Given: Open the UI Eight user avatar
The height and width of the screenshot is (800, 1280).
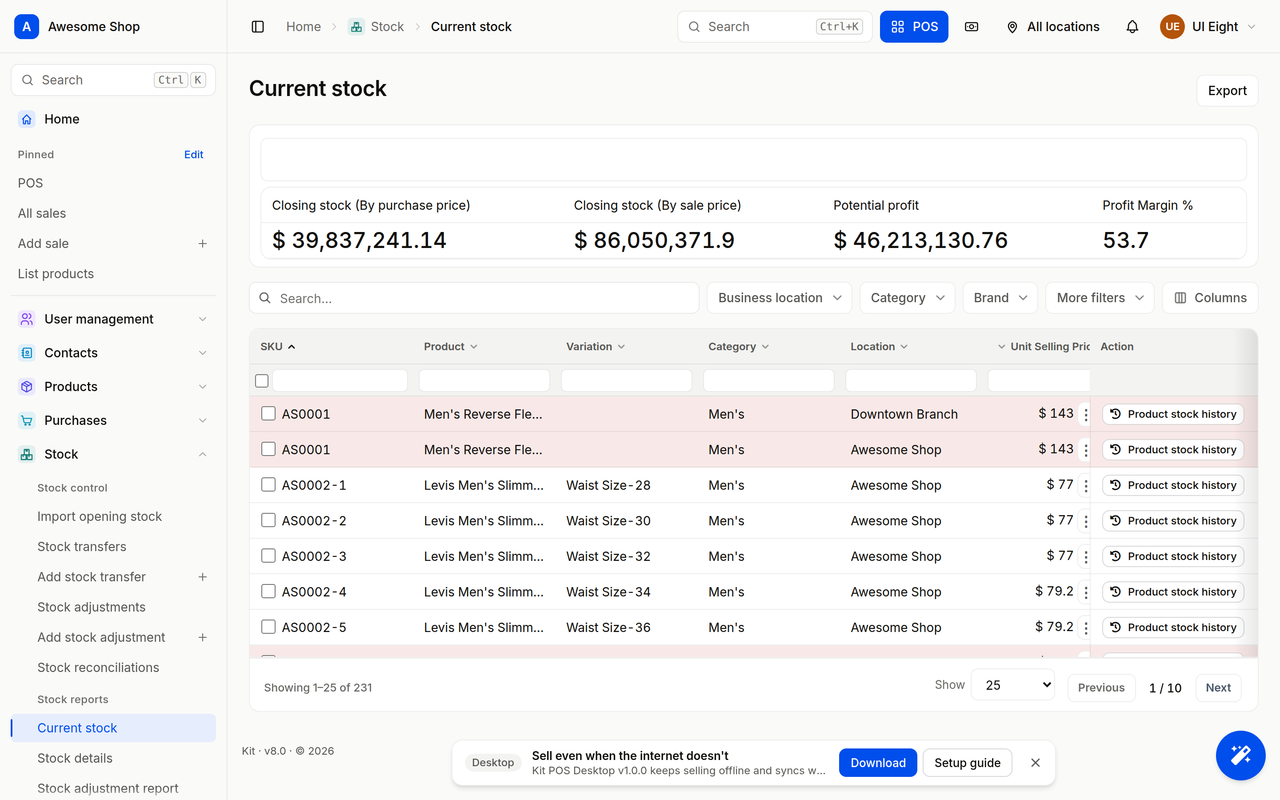Looking at the screenshot, I should pyautogui.click(x=1172, y=27).
